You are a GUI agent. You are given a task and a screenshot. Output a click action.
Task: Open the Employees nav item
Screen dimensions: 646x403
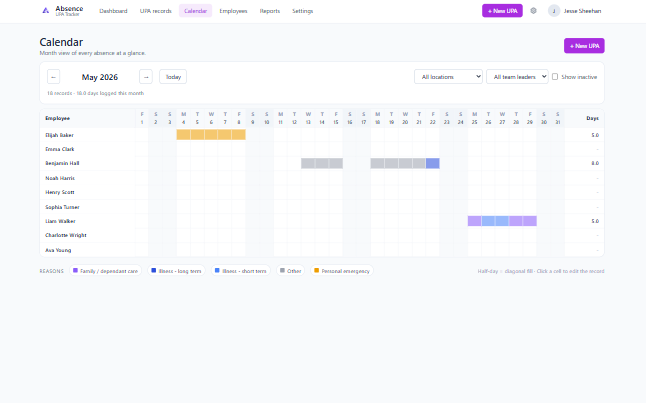pyautogui.click(x=233, y=11)
